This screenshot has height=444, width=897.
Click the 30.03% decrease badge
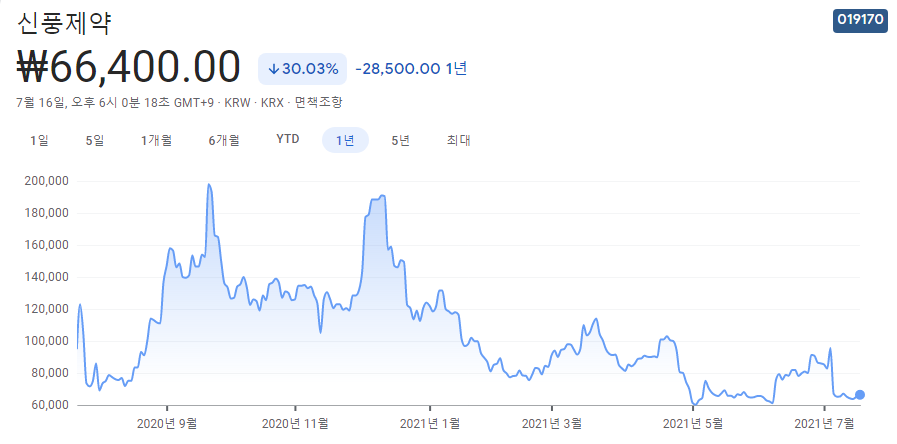303,69
